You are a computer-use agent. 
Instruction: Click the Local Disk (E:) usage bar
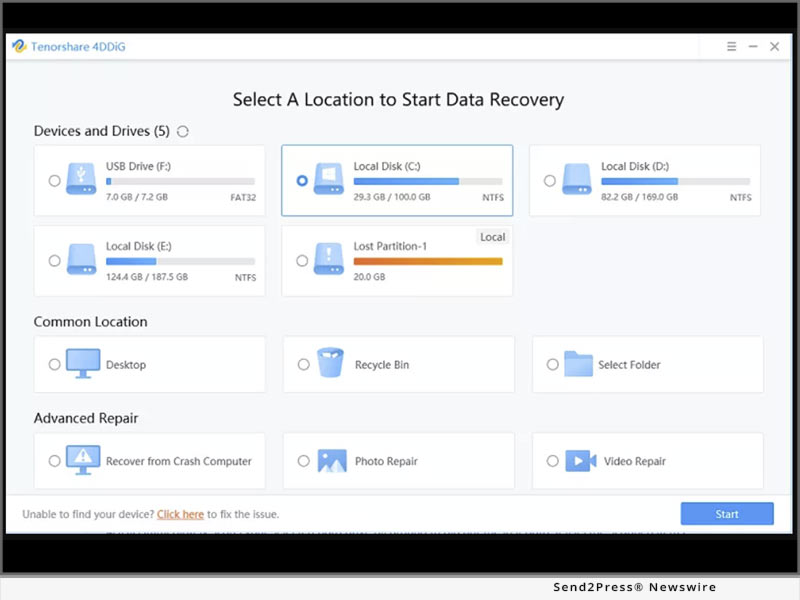pos(180,261)
